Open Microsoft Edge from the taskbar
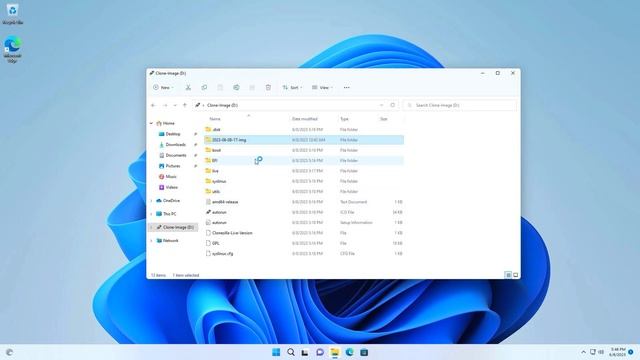 coord(349,352)
